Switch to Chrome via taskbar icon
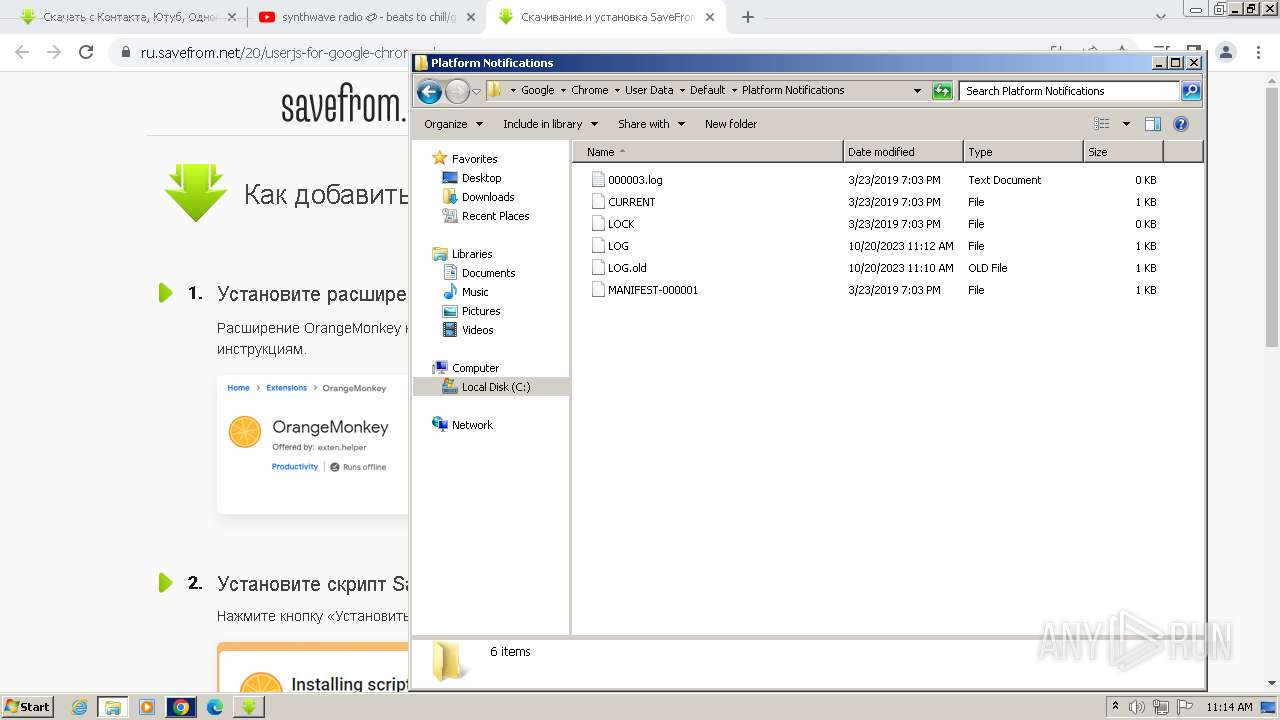Image resolution: width=1280 pixels, height=720 pixels. click(181, 707)
